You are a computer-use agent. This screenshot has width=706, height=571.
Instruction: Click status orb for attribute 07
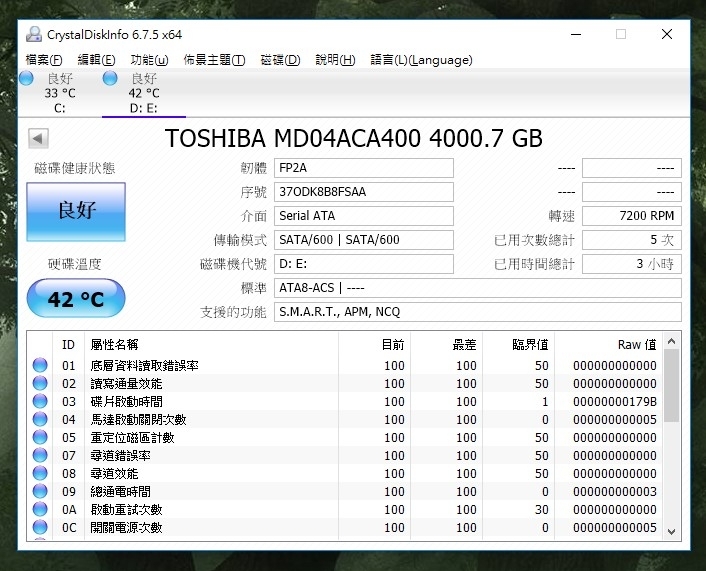pyautogui.click(x=40, y=455)
